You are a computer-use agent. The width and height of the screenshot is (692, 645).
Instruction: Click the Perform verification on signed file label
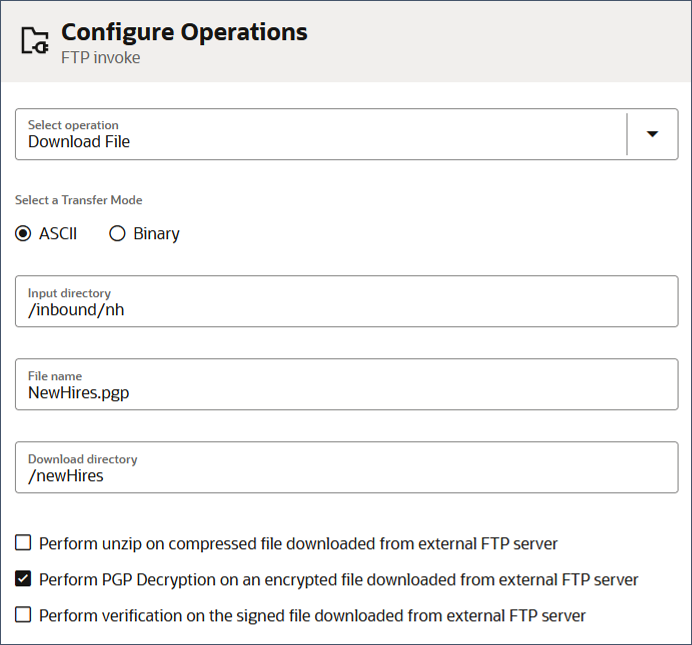pyautogui.click(x=312, y=615)
